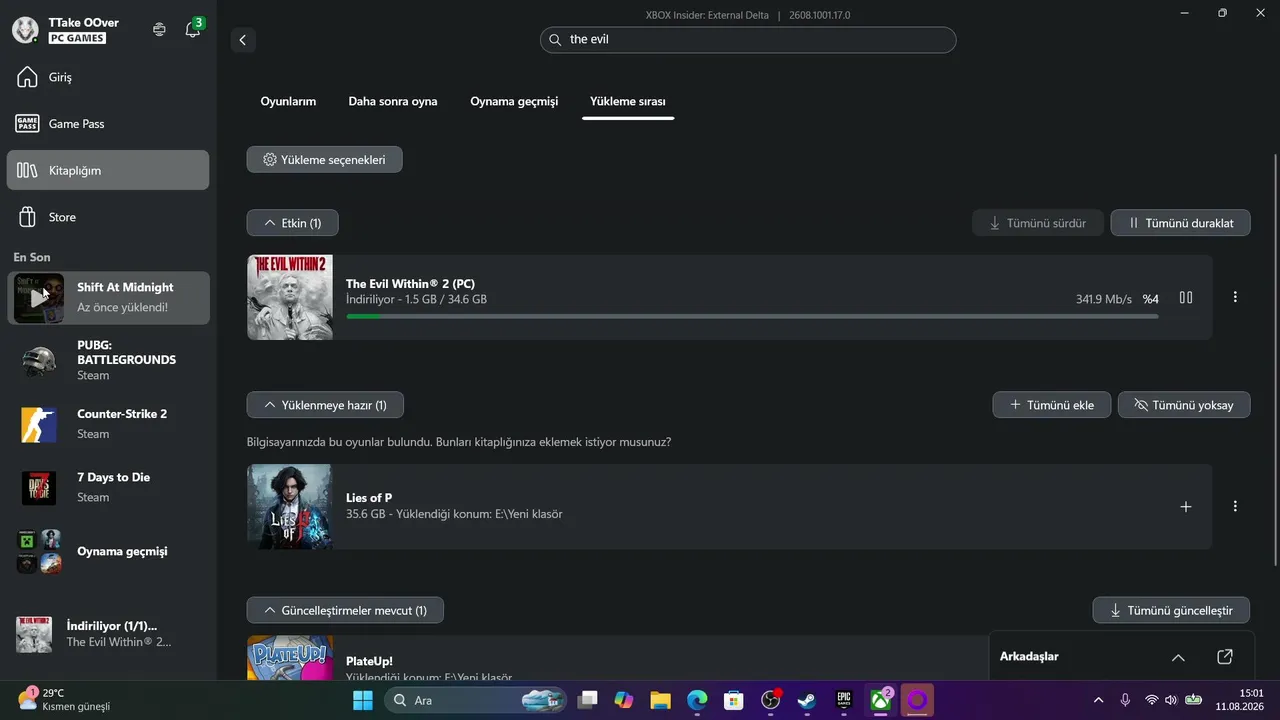Launch Copilot from the taskbar

pos(624,700)
